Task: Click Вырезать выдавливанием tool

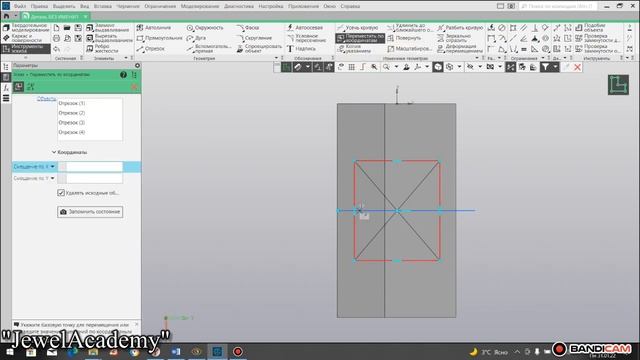Action: (x=109, y=38)
